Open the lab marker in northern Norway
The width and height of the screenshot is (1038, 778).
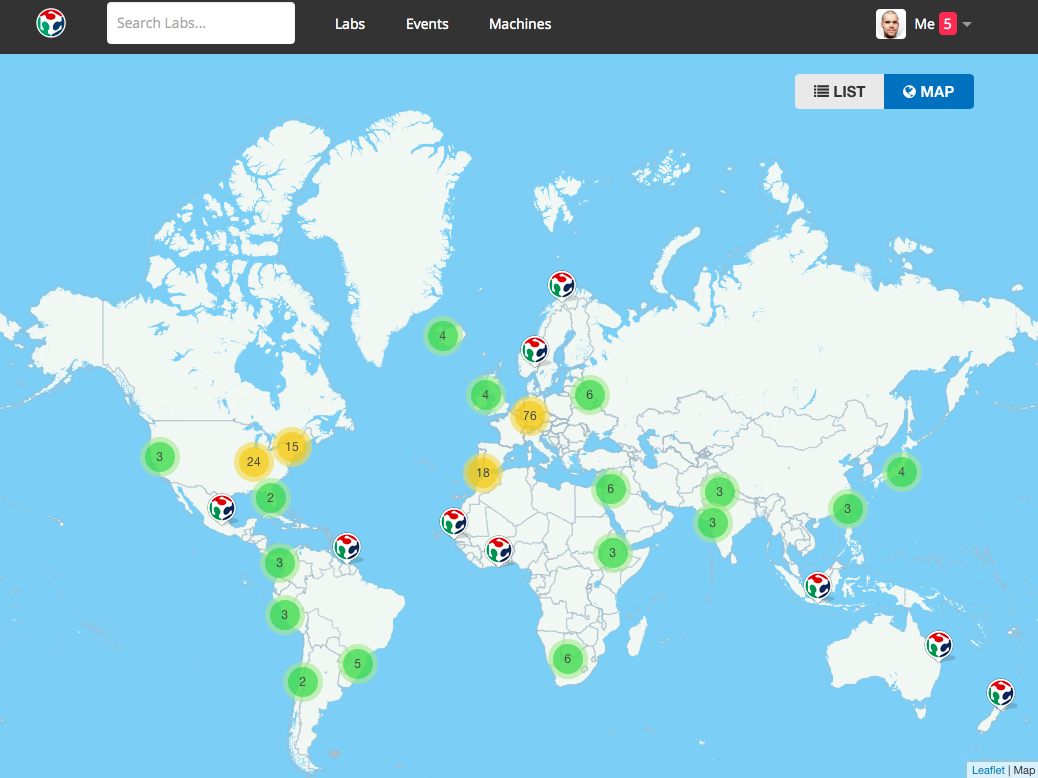[x=562, y=285]
